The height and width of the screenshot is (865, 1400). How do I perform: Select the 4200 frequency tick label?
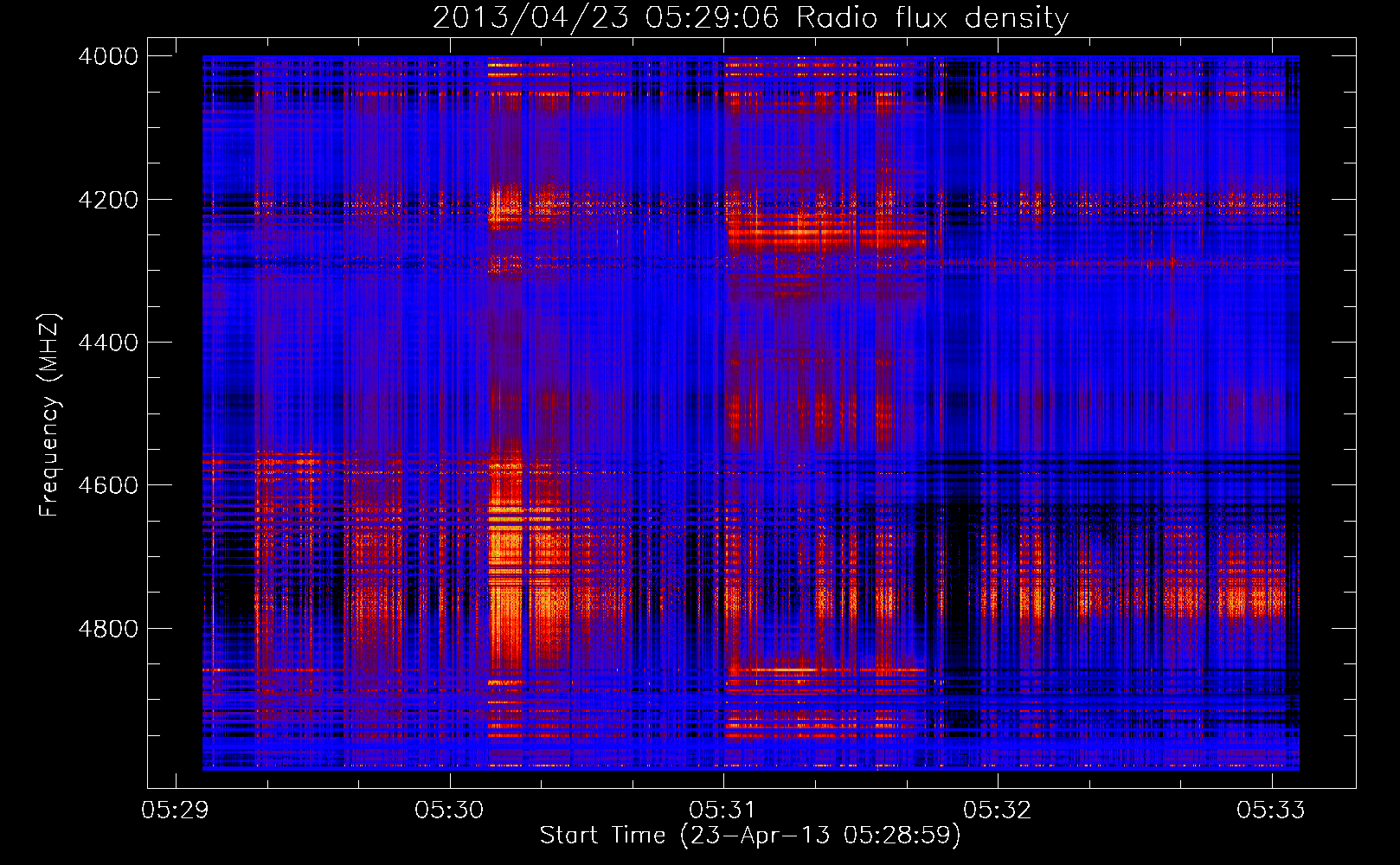pos(108,200)
